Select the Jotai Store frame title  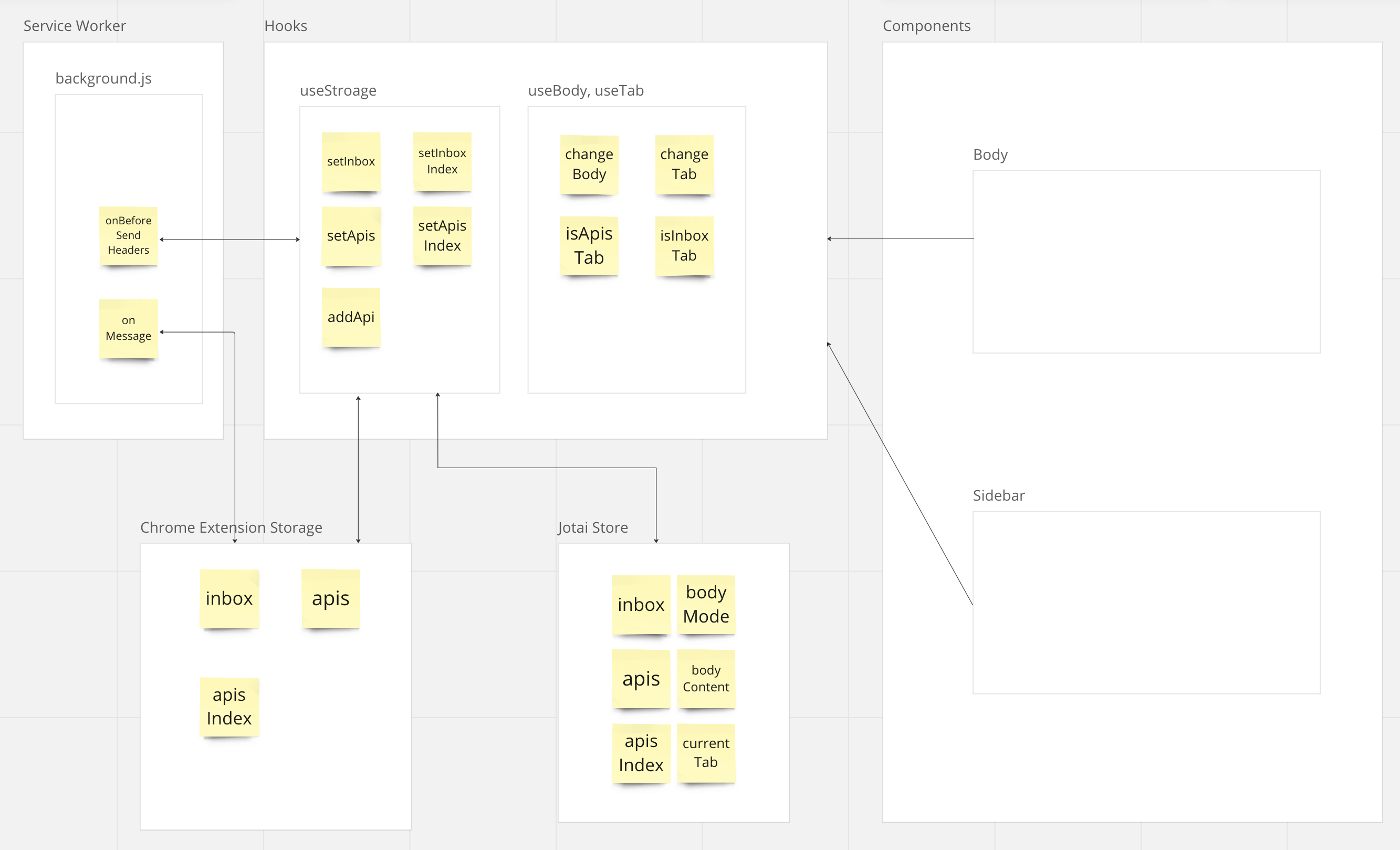(593, 527)
